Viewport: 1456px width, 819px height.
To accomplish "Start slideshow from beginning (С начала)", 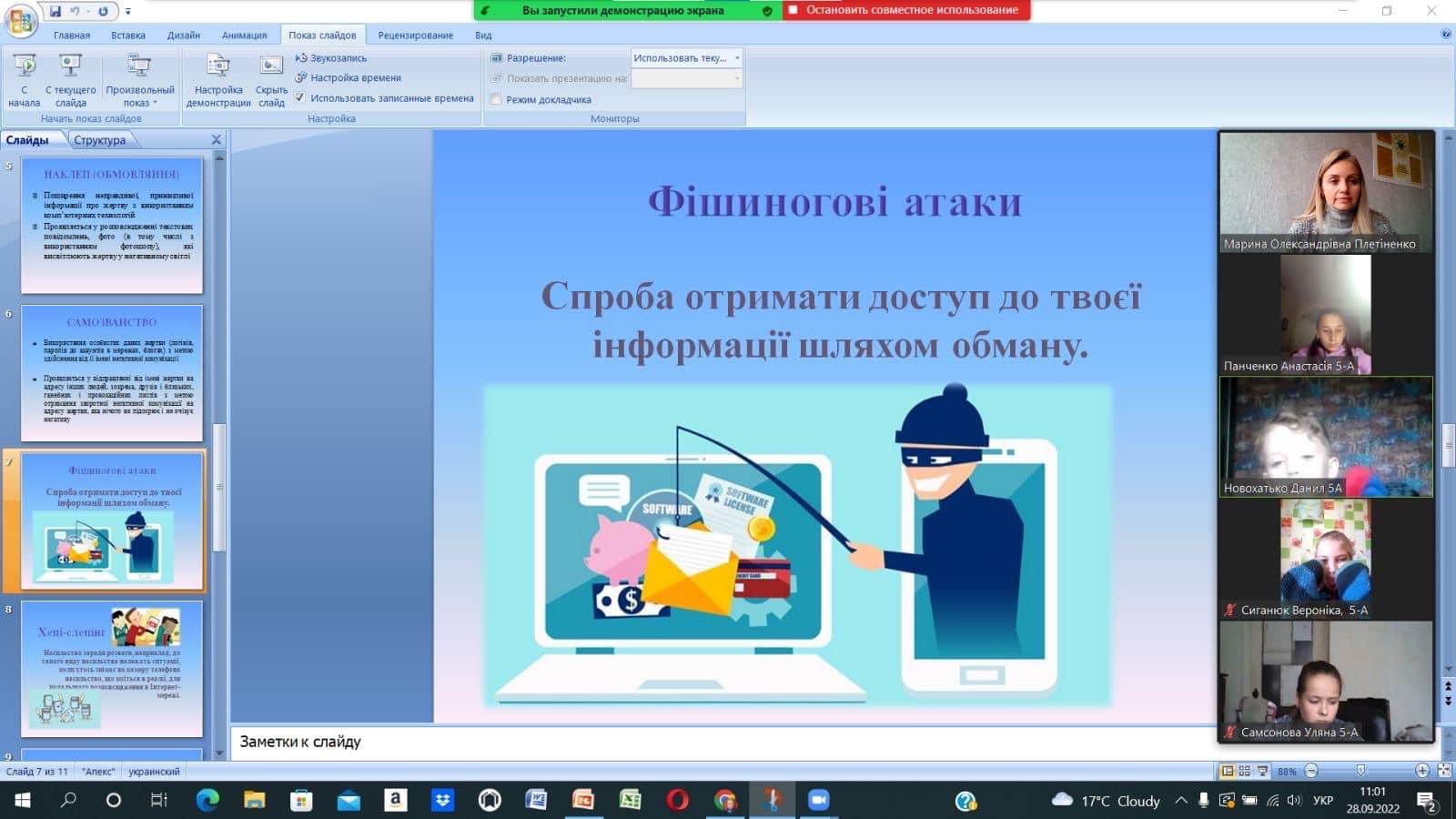I will point(25,80).
